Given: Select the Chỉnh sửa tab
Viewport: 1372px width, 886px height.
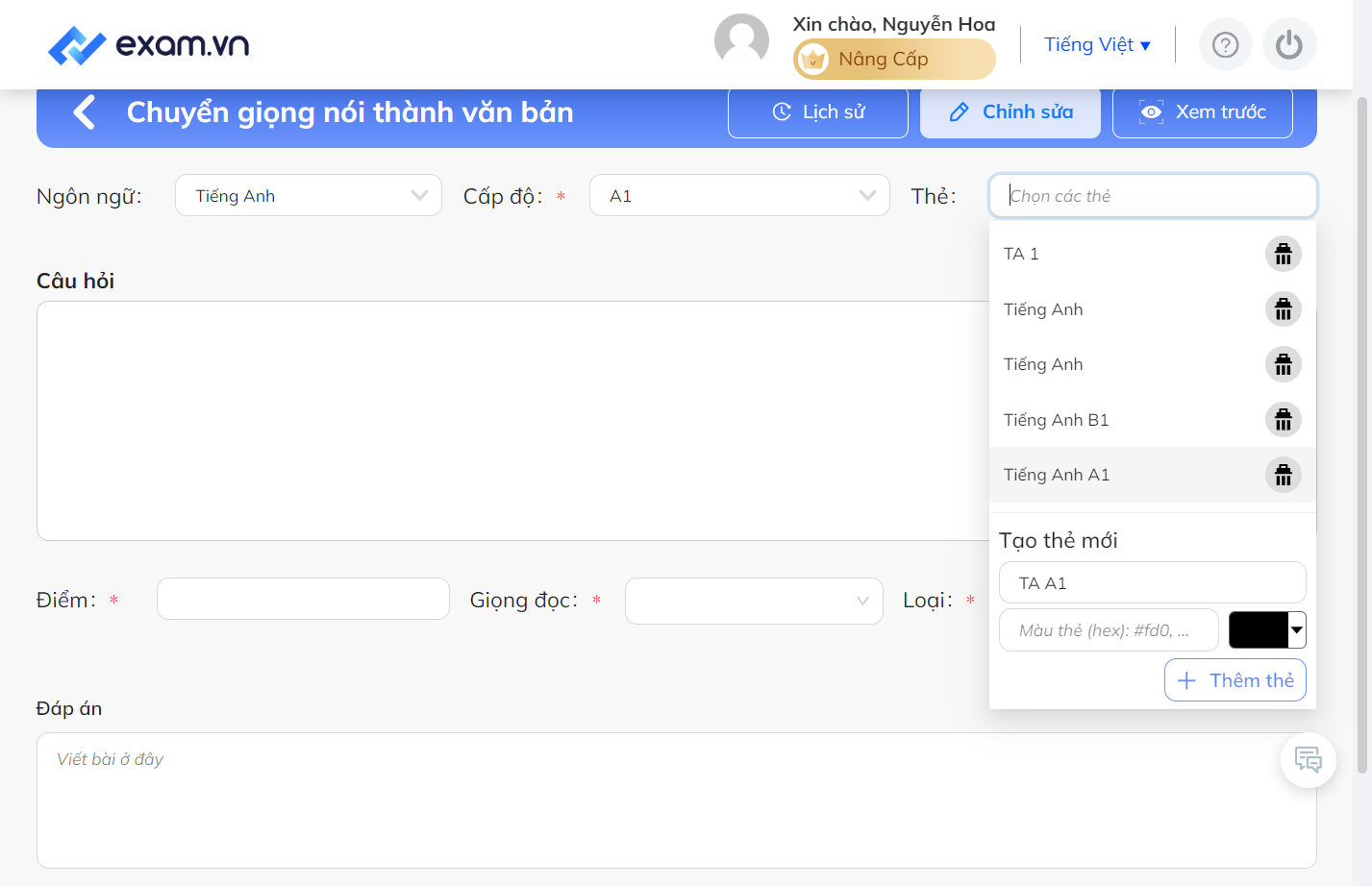Looking at the screenshot, I should click(x=1010, y=112).
